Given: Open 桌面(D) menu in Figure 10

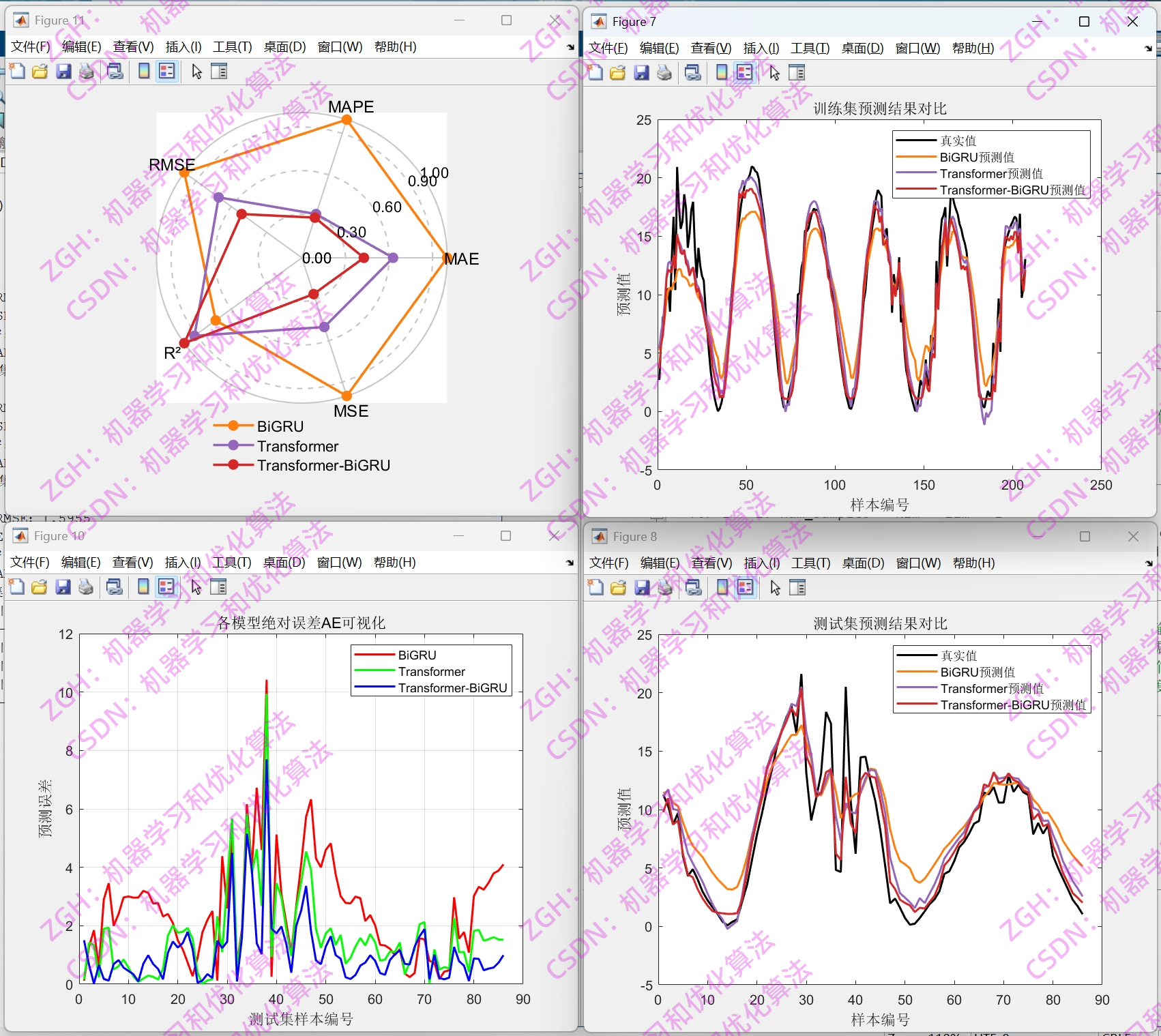Looking at the screenshot, I should pyautogui.click(x=284, y=563).
